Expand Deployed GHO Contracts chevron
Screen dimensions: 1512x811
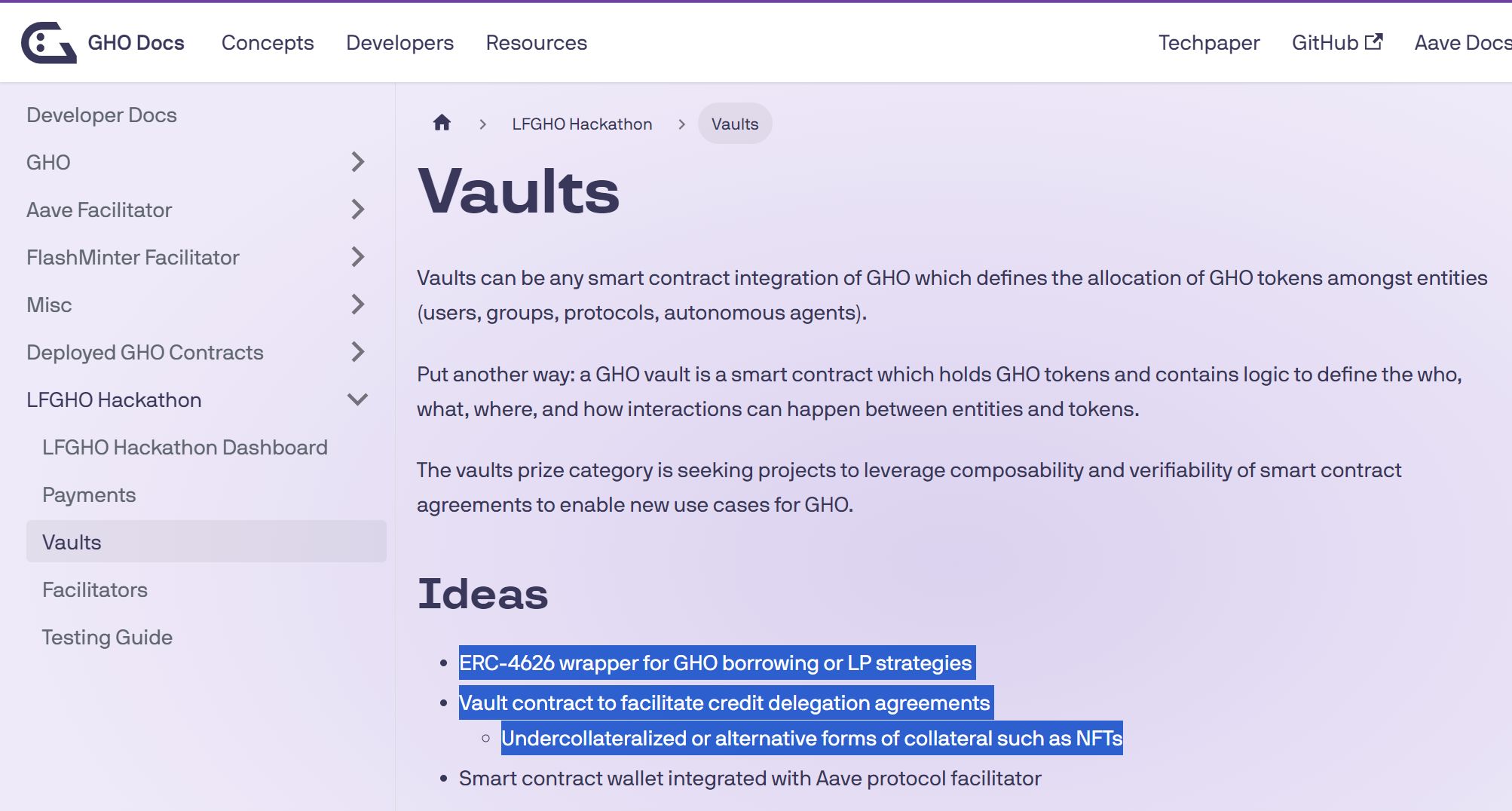click(358, 352)
